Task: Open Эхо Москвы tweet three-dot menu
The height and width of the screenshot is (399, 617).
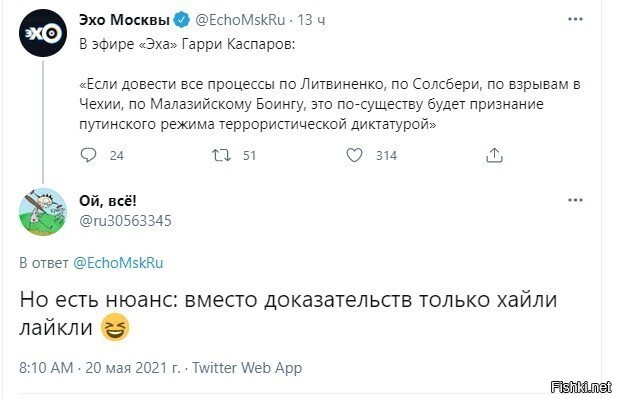Action: 575,19
